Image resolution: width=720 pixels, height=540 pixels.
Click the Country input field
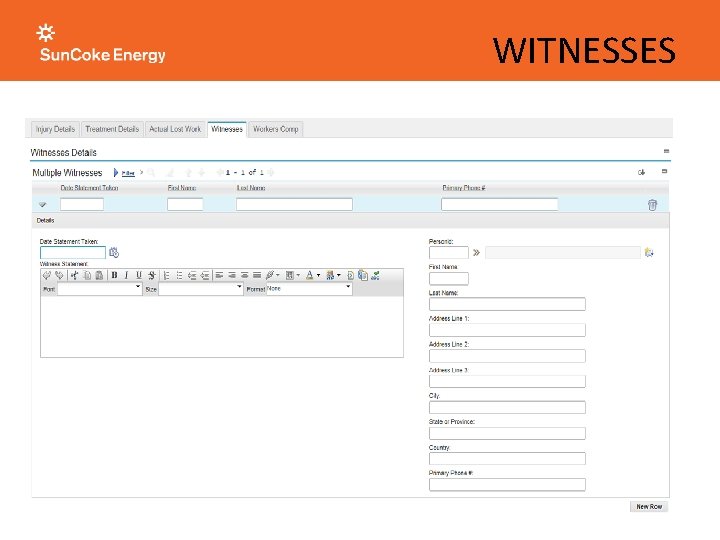(x=507, y=458)
